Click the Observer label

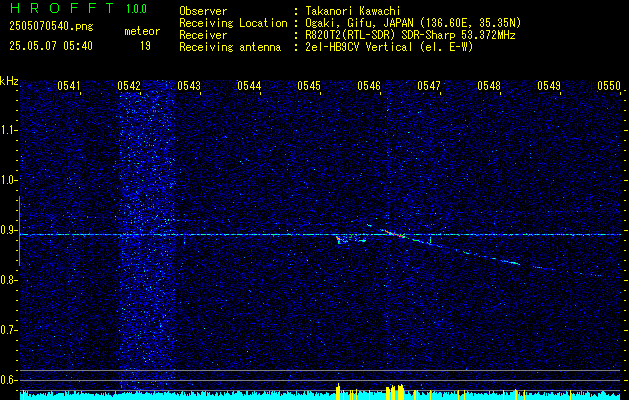click(x=203, y=11)
